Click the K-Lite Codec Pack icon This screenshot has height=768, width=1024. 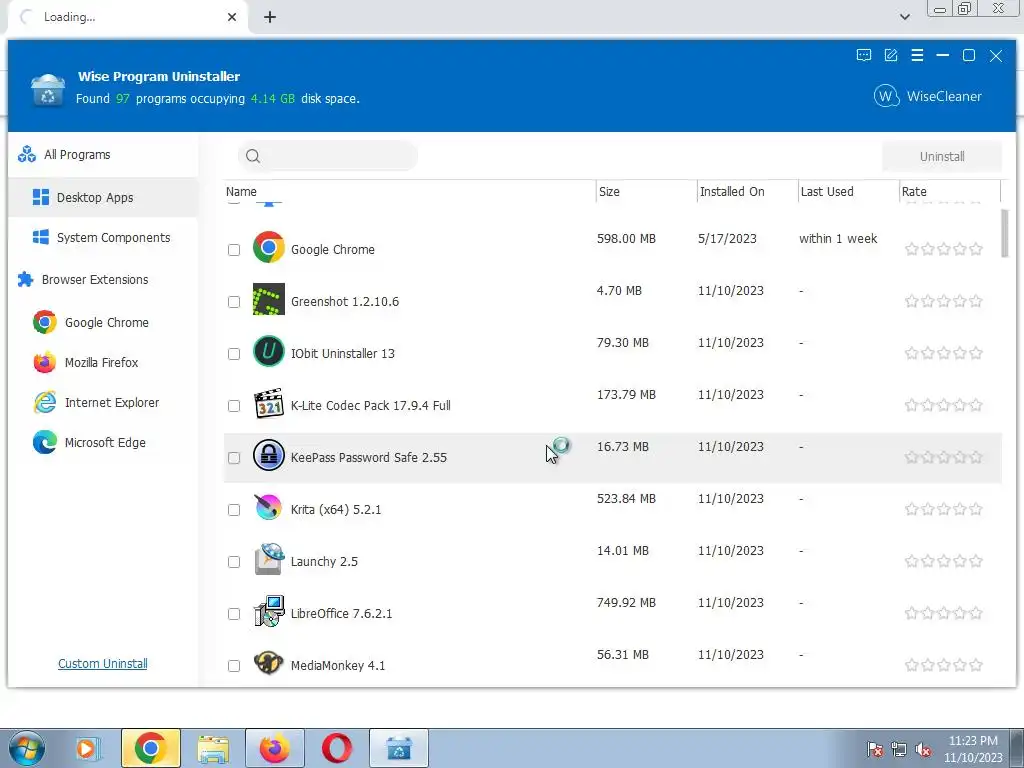268,404
